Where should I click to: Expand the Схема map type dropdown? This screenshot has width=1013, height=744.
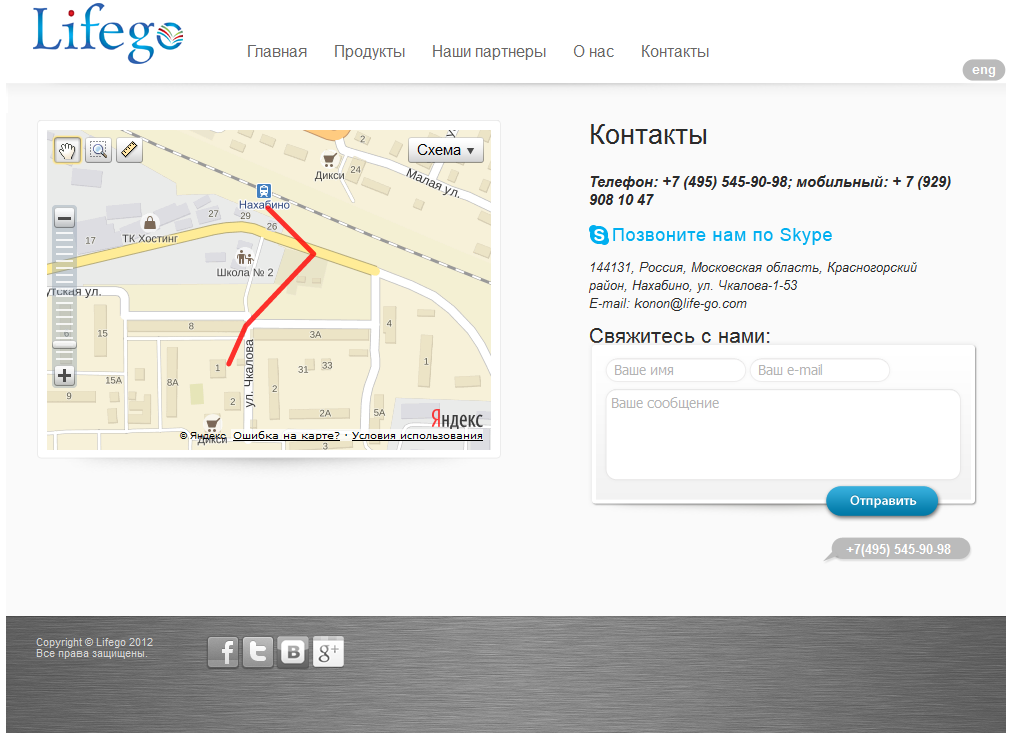(x=445, y=150)
